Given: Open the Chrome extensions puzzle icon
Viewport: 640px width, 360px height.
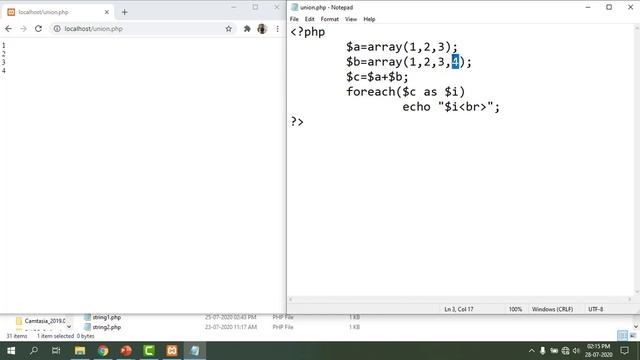Looking at the screenshot, I should [247, 29].
